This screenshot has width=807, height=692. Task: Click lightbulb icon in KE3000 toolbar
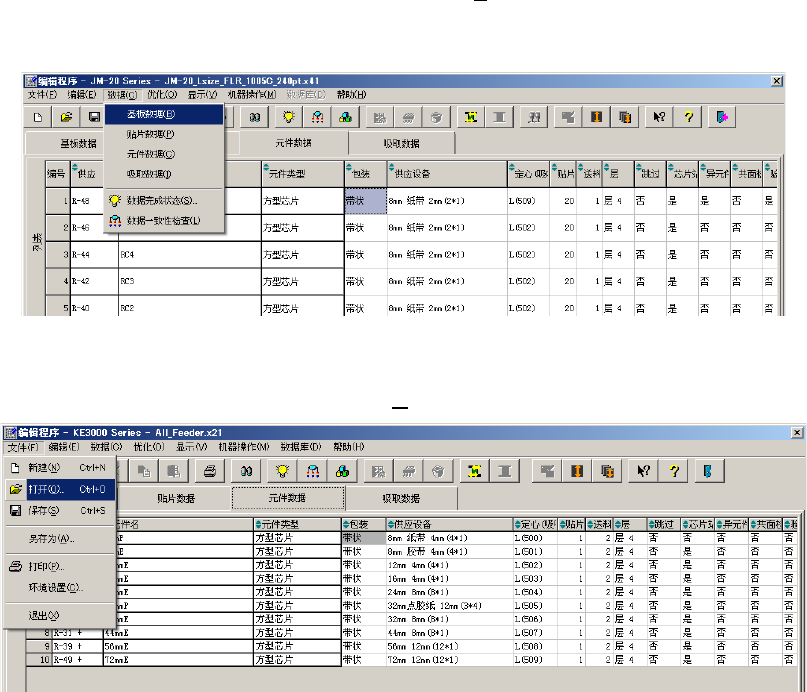click(283, 471)
